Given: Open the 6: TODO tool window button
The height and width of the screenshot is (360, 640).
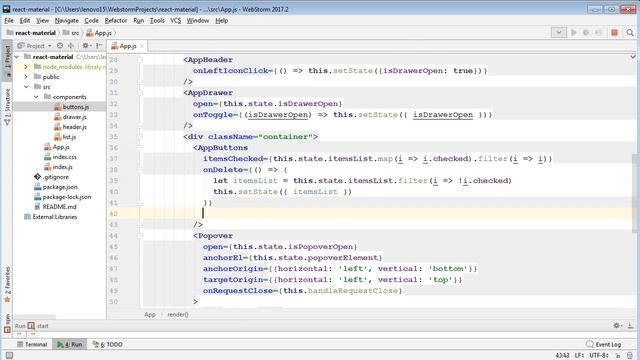Looking at the screenshot, I should pos(108,344).
